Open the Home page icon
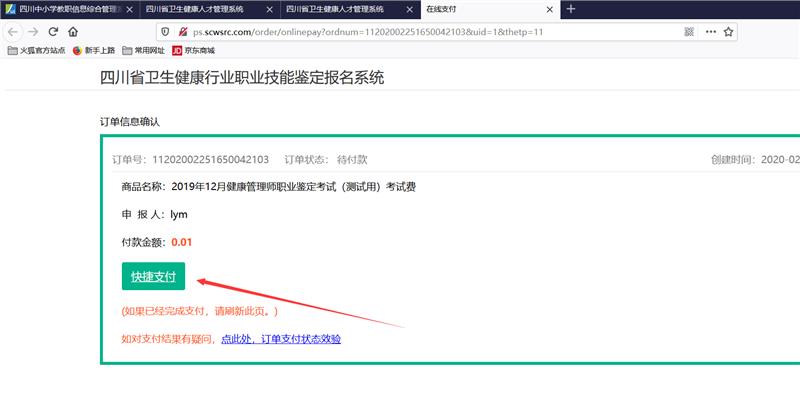The width and height of the screenshot is (800, 396). click(x=73, y=32)
